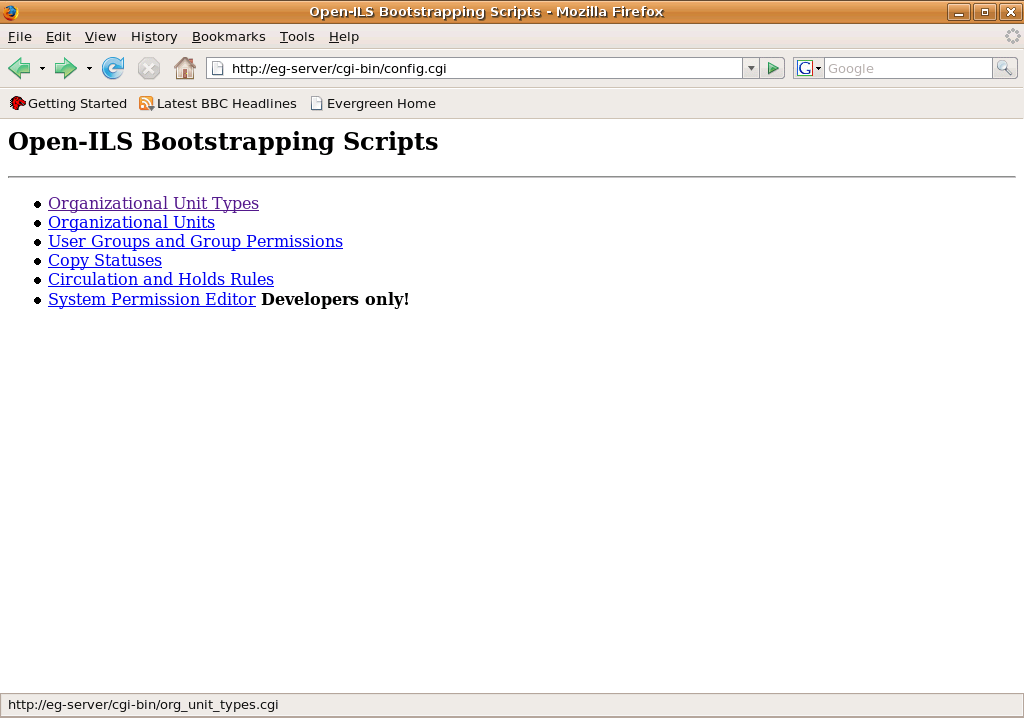Click inside the Google search box
This screenshot has height=718, width=1024.
pyautogui.click(x=908, y=69)
